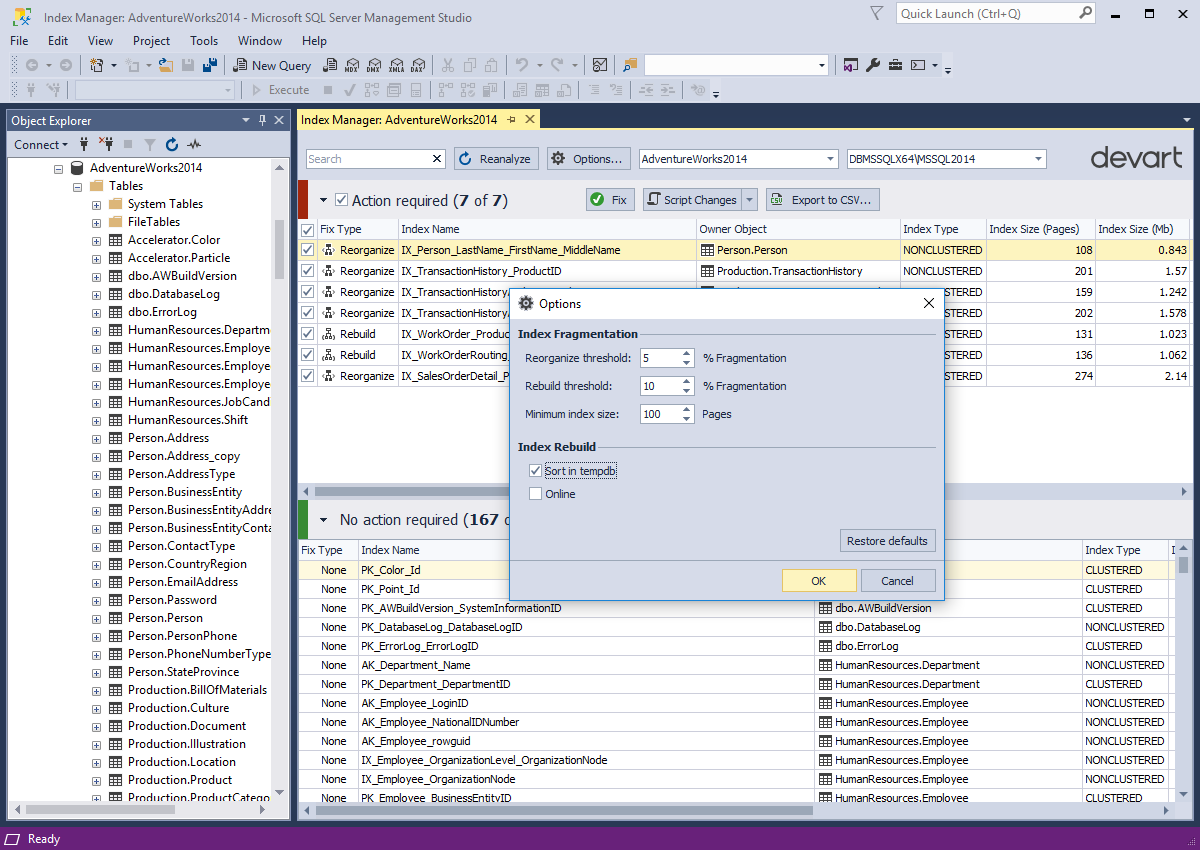Open the DBMSSQLX64\MSSQL2014 server dropdown
Viewport: 1200px width, 850px height.
tap(1038, 159)
